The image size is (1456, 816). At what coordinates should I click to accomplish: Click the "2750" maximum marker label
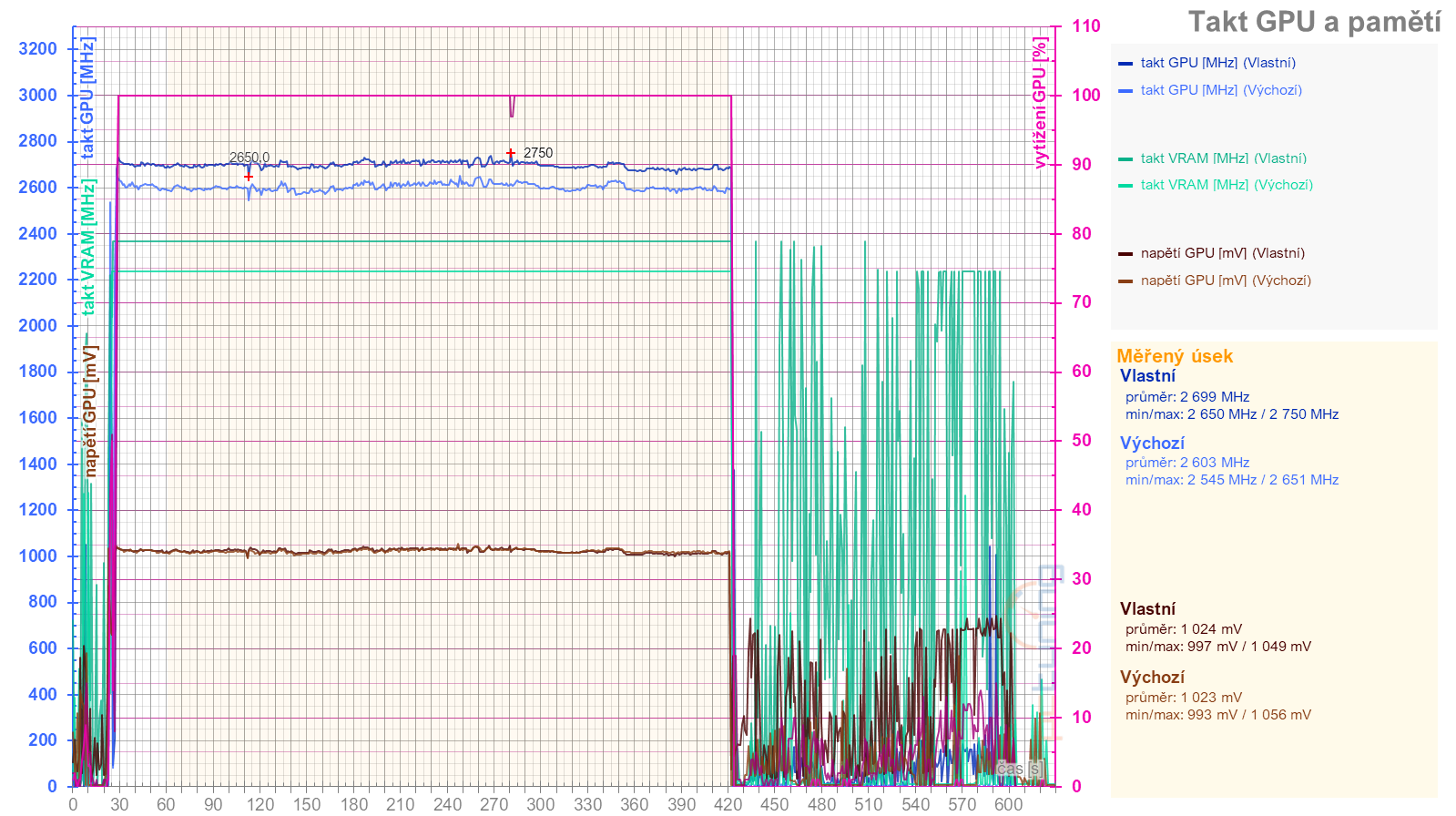point(538,153)
